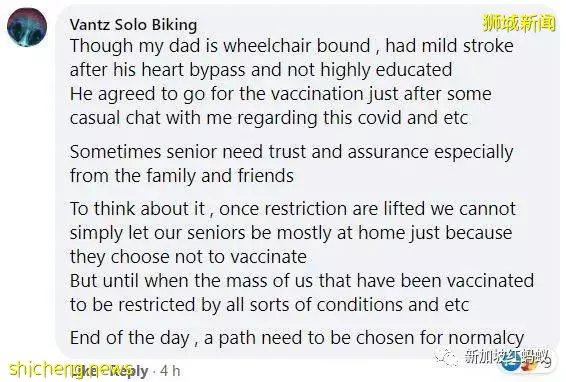Reply to this comment
Image resolution: width=566 pixels, height=382 pixels.
point(130,371)
